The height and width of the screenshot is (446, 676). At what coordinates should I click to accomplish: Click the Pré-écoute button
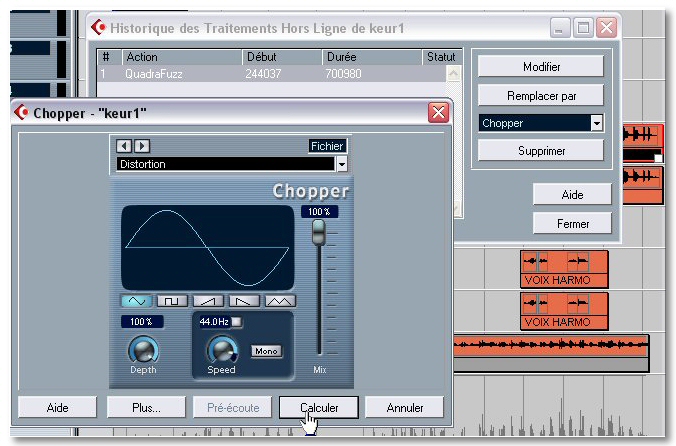pos(233,408)
